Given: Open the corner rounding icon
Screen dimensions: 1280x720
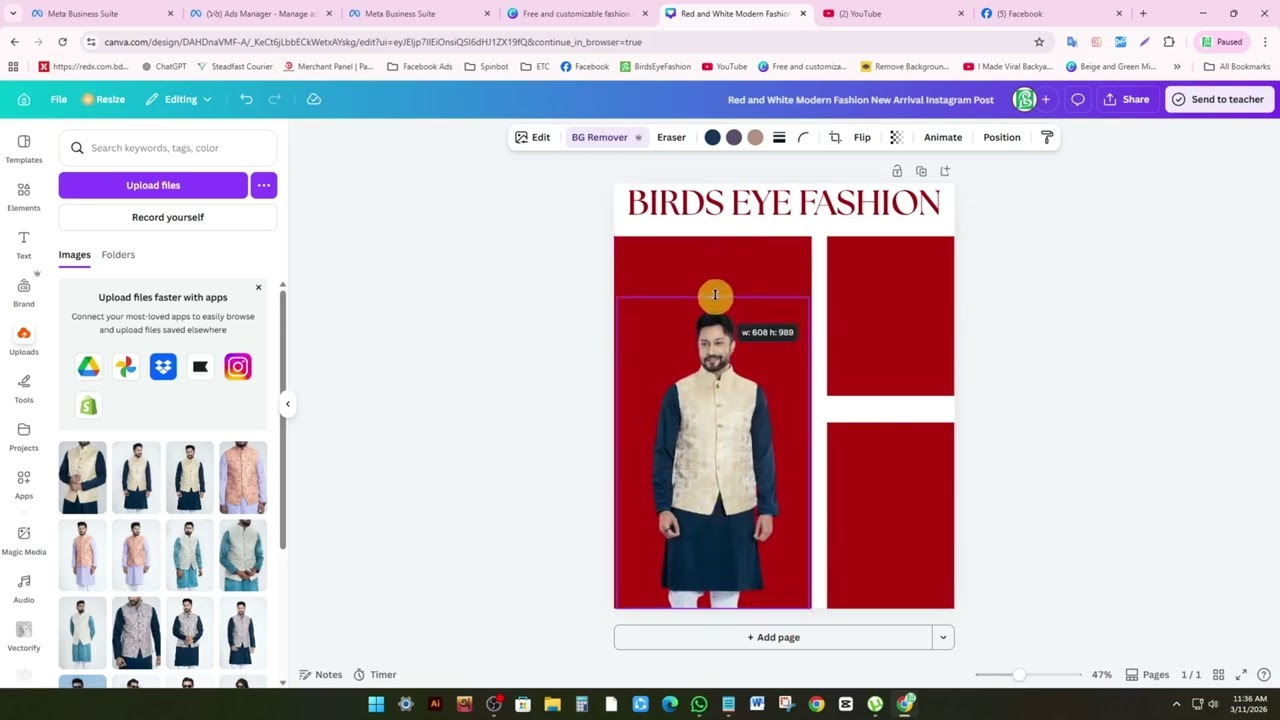Looking at the screenshot, I should [x=803, y=137].
